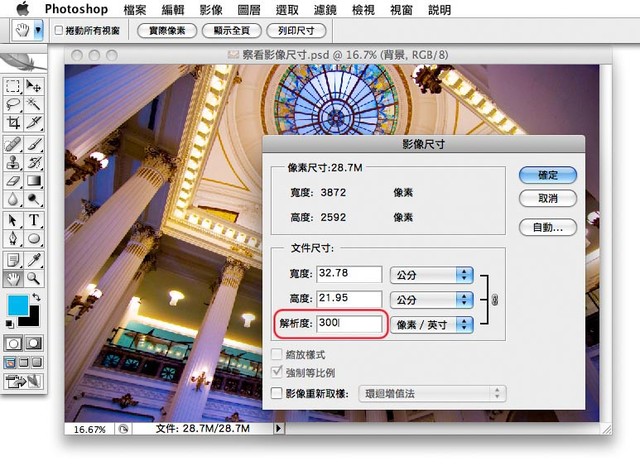Select the Hand tool in toolbox
640x466 pixels.
click(13, 279)
